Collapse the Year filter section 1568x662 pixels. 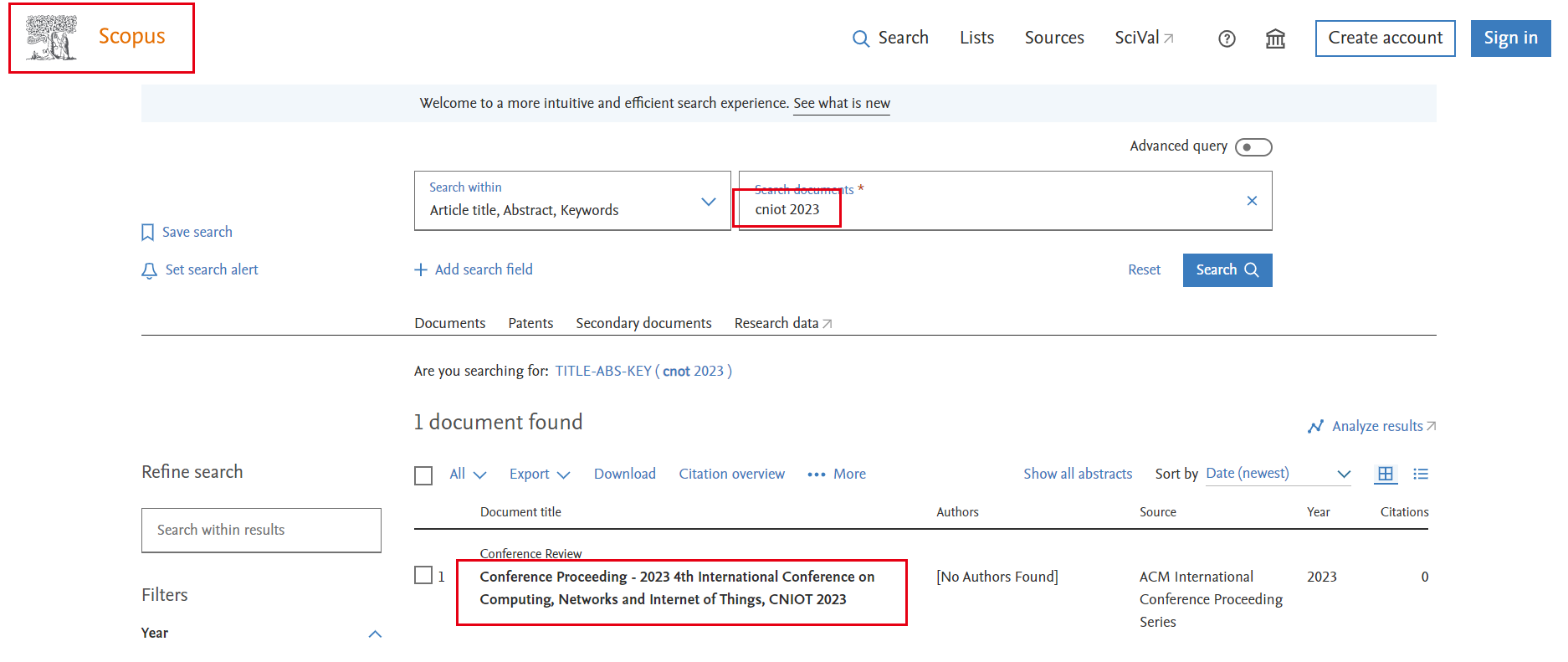375,634
